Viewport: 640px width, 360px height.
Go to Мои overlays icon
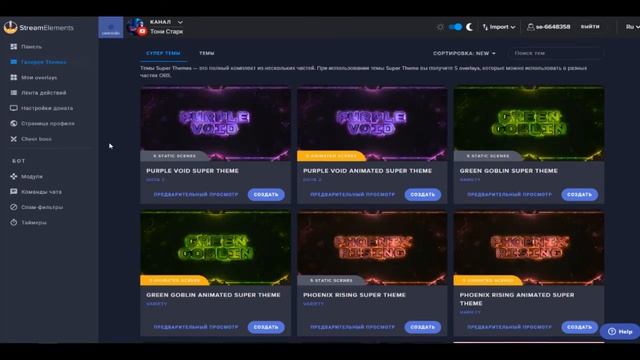tap(14, 77)
